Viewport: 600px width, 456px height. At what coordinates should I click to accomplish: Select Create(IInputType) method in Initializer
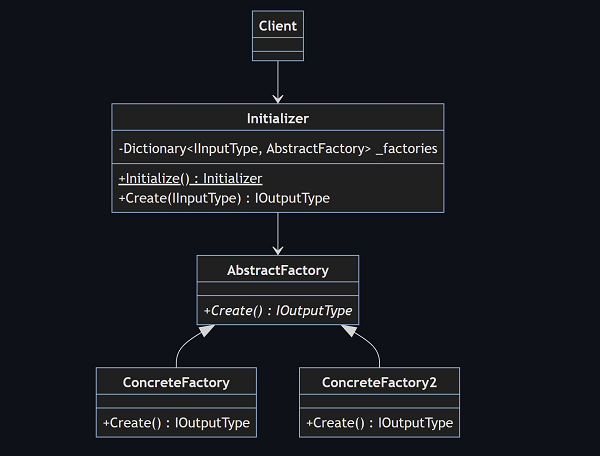pos(224,198)
